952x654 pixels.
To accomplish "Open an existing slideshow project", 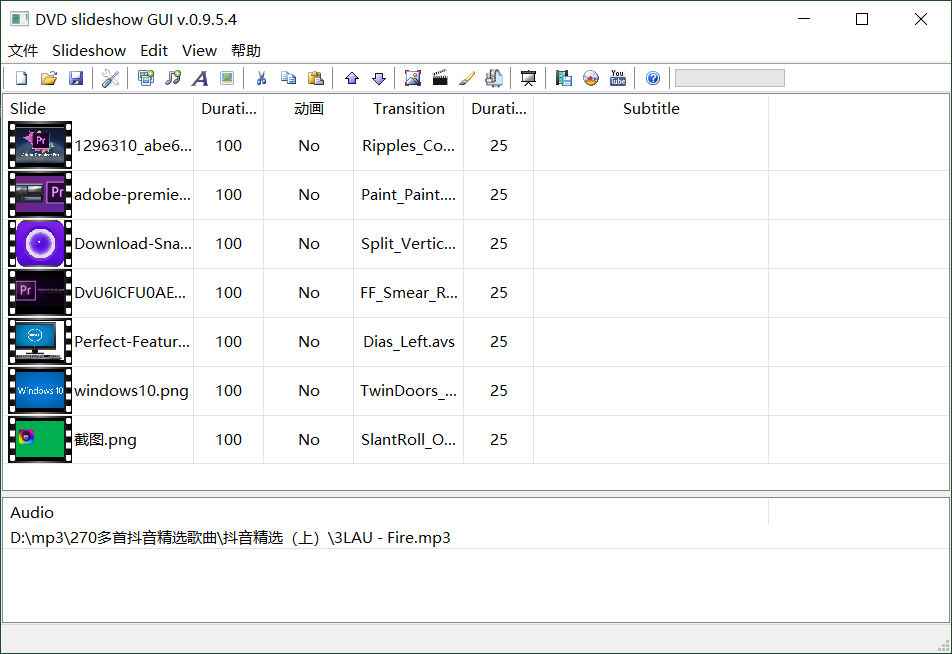I will click(x=48, y=77).
